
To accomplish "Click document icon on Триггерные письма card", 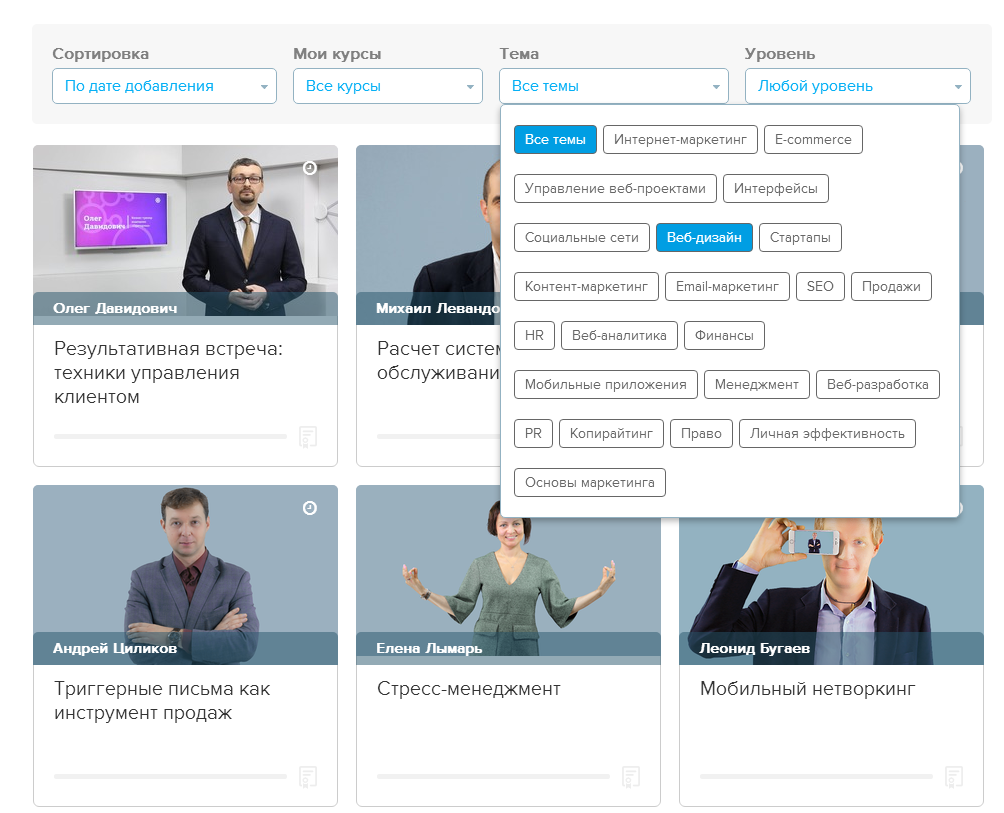I will pyautogui.click(x=308, y=776).
